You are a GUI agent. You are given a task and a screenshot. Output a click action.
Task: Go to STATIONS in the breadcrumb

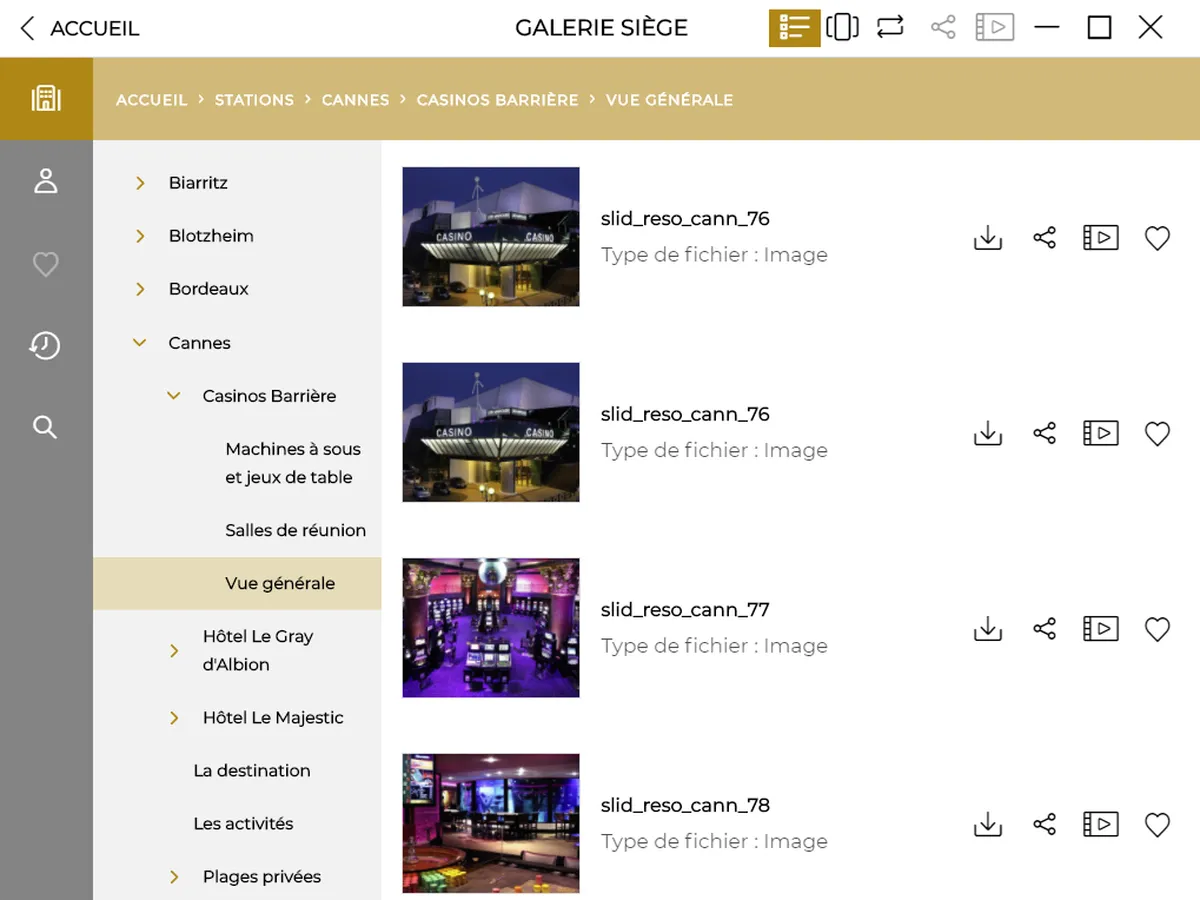pos(254,100)
